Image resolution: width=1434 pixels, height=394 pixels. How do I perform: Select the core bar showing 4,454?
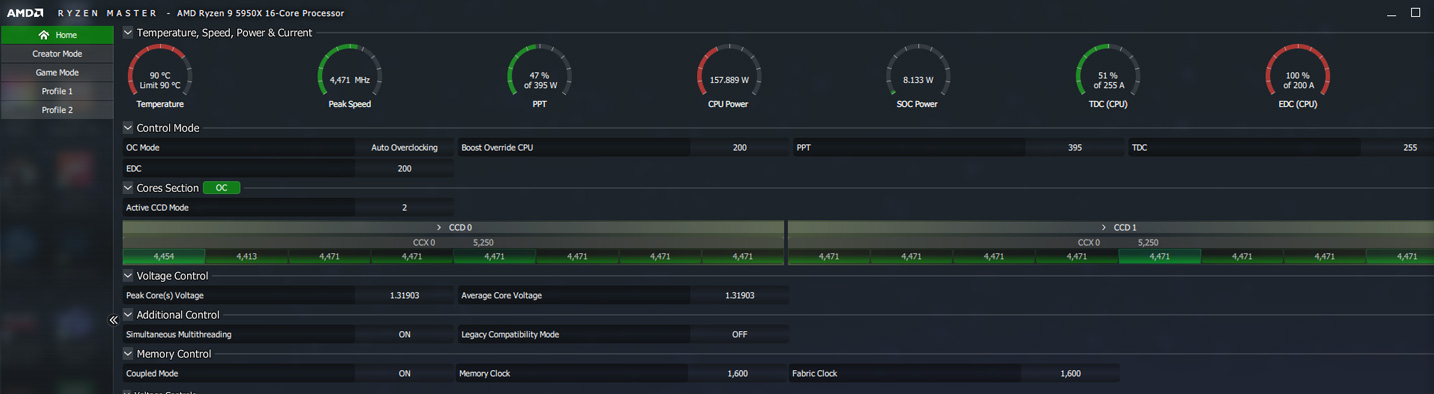point(164,257)
